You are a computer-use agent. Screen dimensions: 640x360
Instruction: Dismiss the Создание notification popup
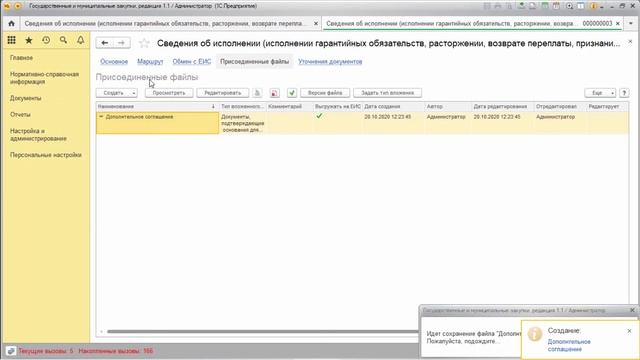click(x=629, y=331)
